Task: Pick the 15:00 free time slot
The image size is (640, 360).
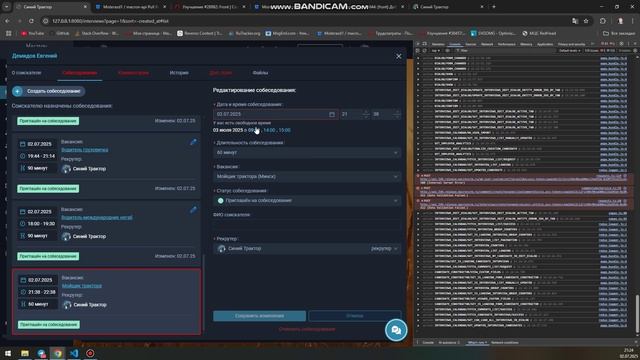Action: click(x=284, y=130)
